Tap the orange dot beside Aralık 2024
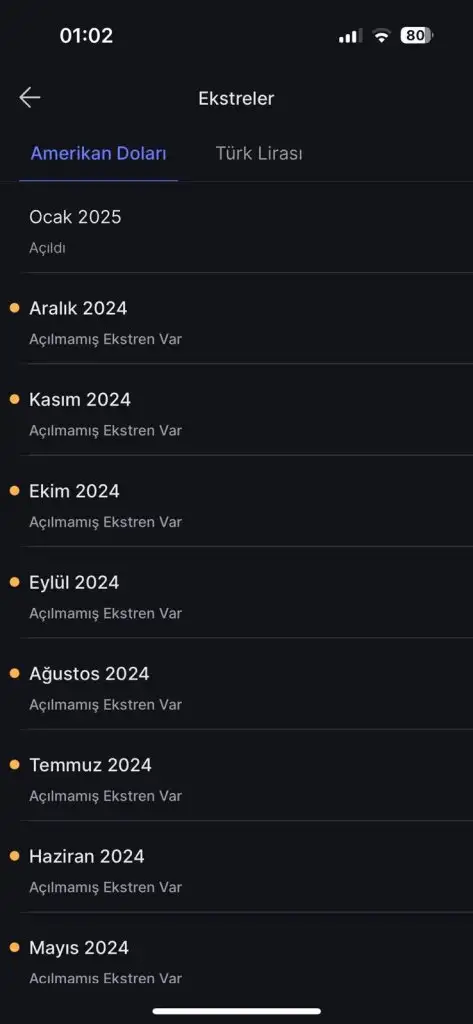 (14, 308)
